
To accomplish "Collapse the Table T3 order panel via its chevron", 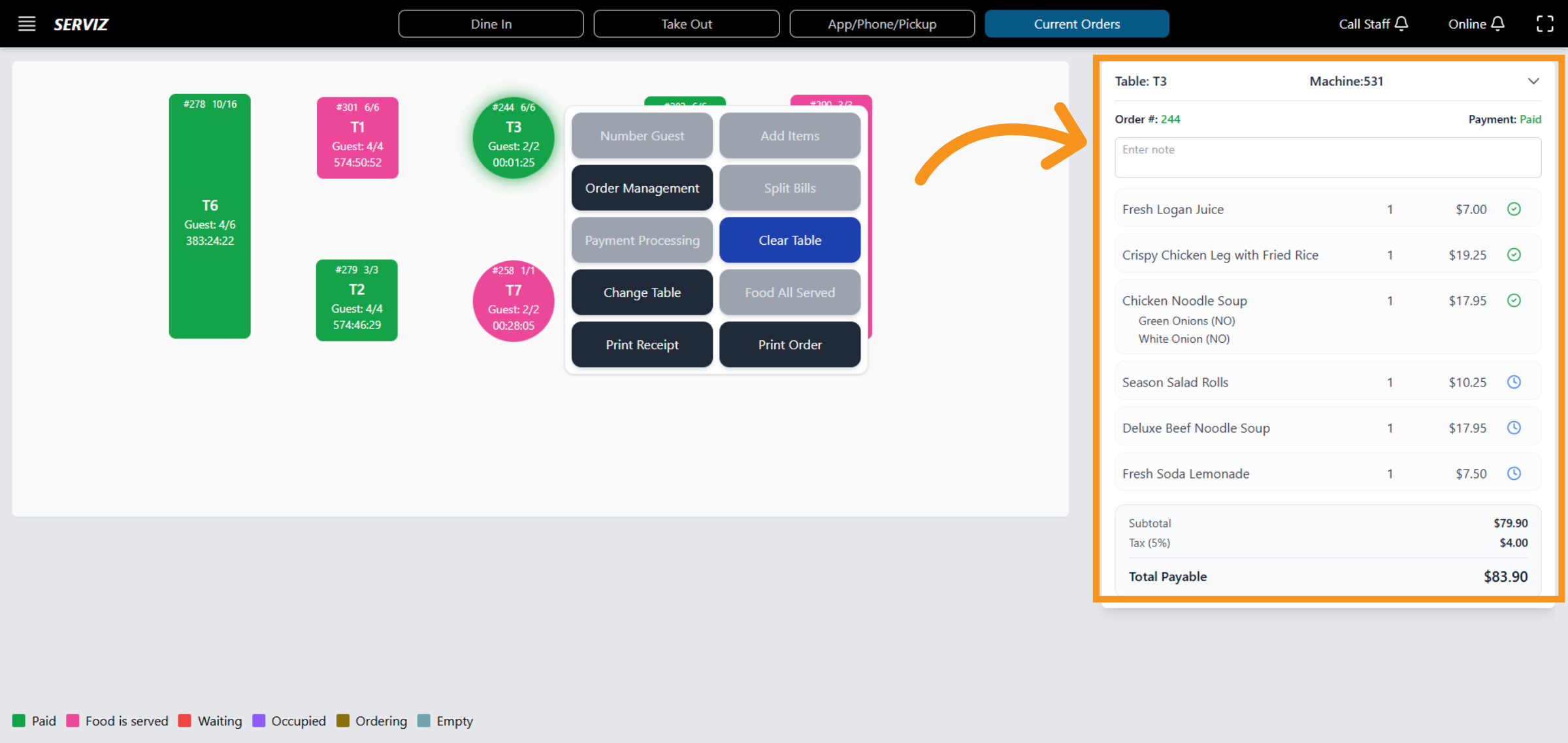I will coord(1534,81).
